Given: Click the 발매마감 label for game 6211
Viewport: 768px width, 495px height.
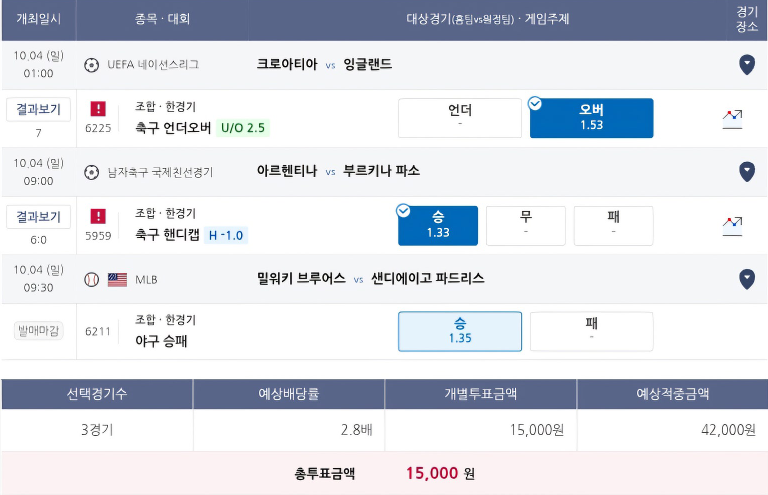Looking at the screenshot, I should point(38,331).
